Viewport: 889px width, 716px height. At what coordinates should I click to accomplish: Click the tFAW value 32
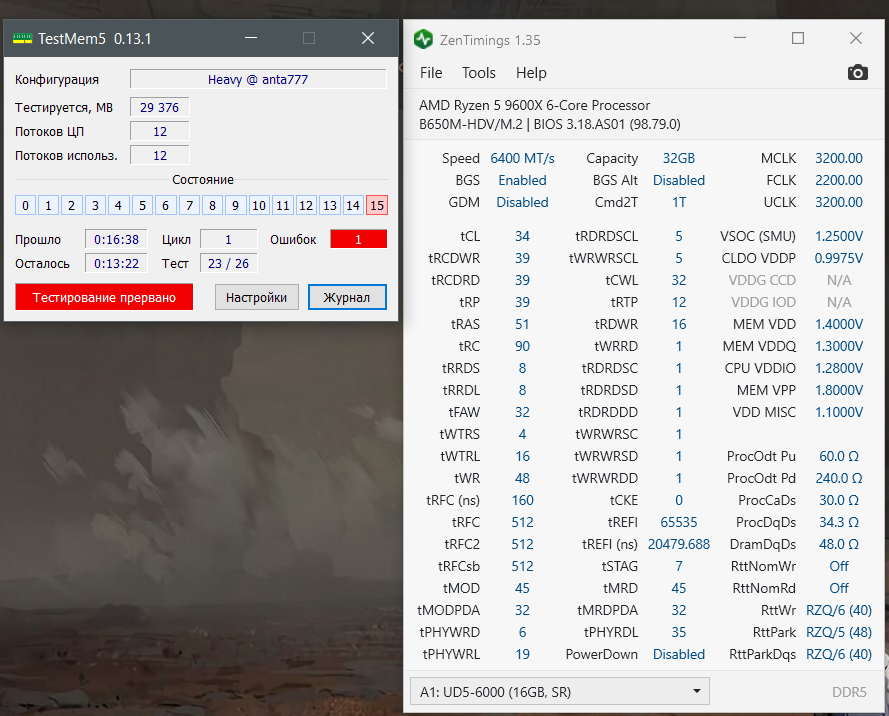click(522, 412)
